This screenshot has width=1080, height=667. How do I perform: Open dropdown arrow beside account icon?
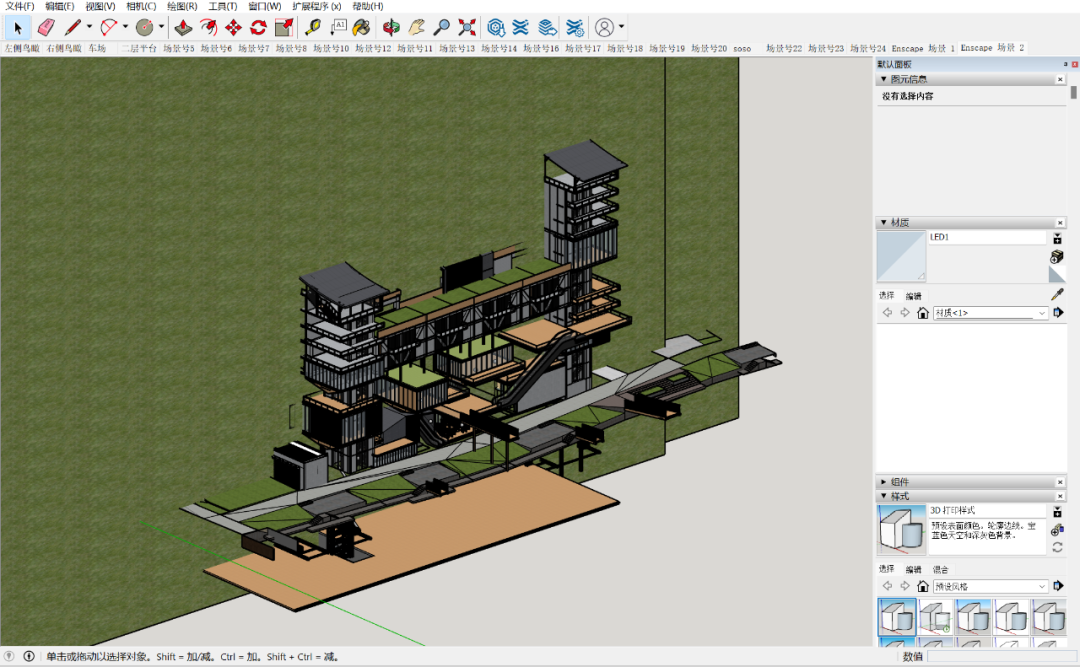[x=621, y=28]
